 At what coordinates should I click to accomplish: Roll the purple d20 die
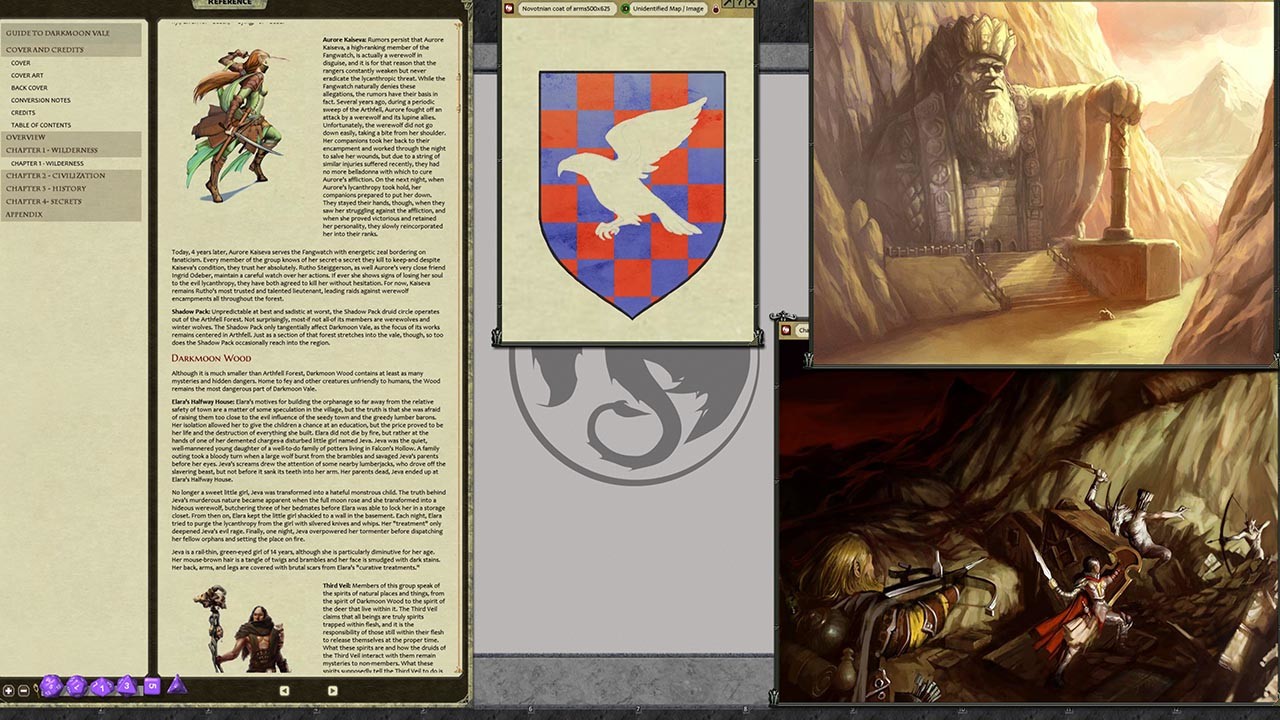[50, 686]
